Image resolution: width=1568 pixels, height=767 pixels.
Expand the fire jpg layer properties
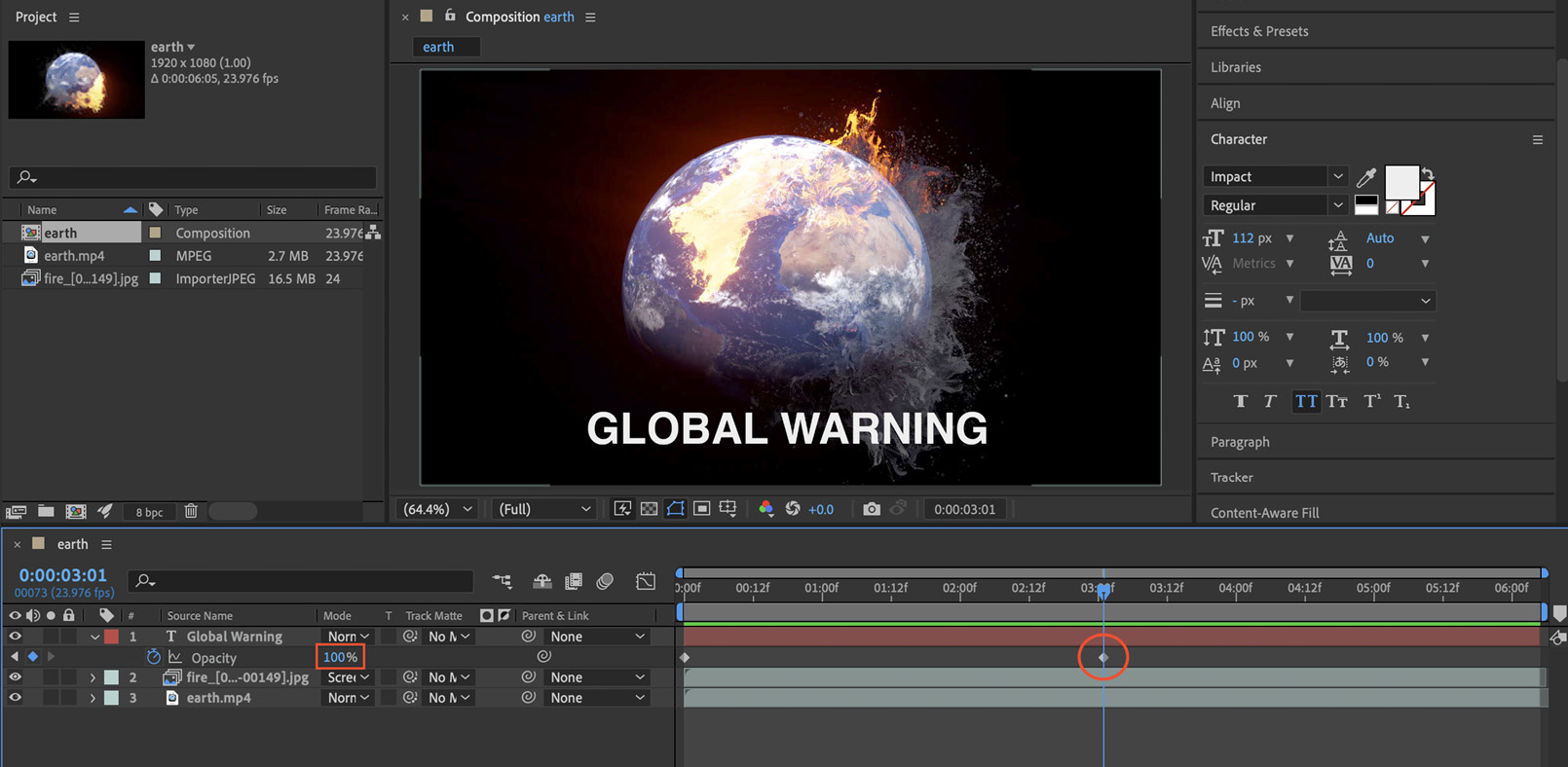point(93,677)
